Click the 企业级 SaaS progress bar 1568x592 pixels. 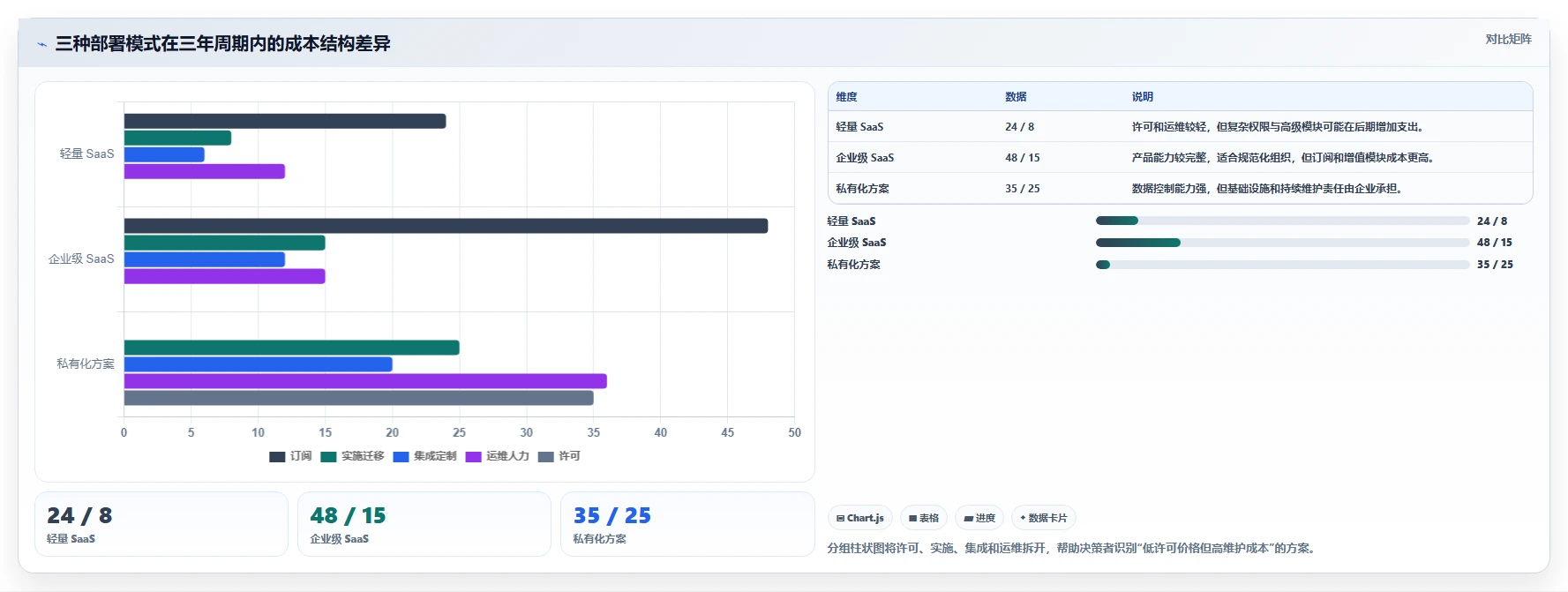(x=1282, y=243)
